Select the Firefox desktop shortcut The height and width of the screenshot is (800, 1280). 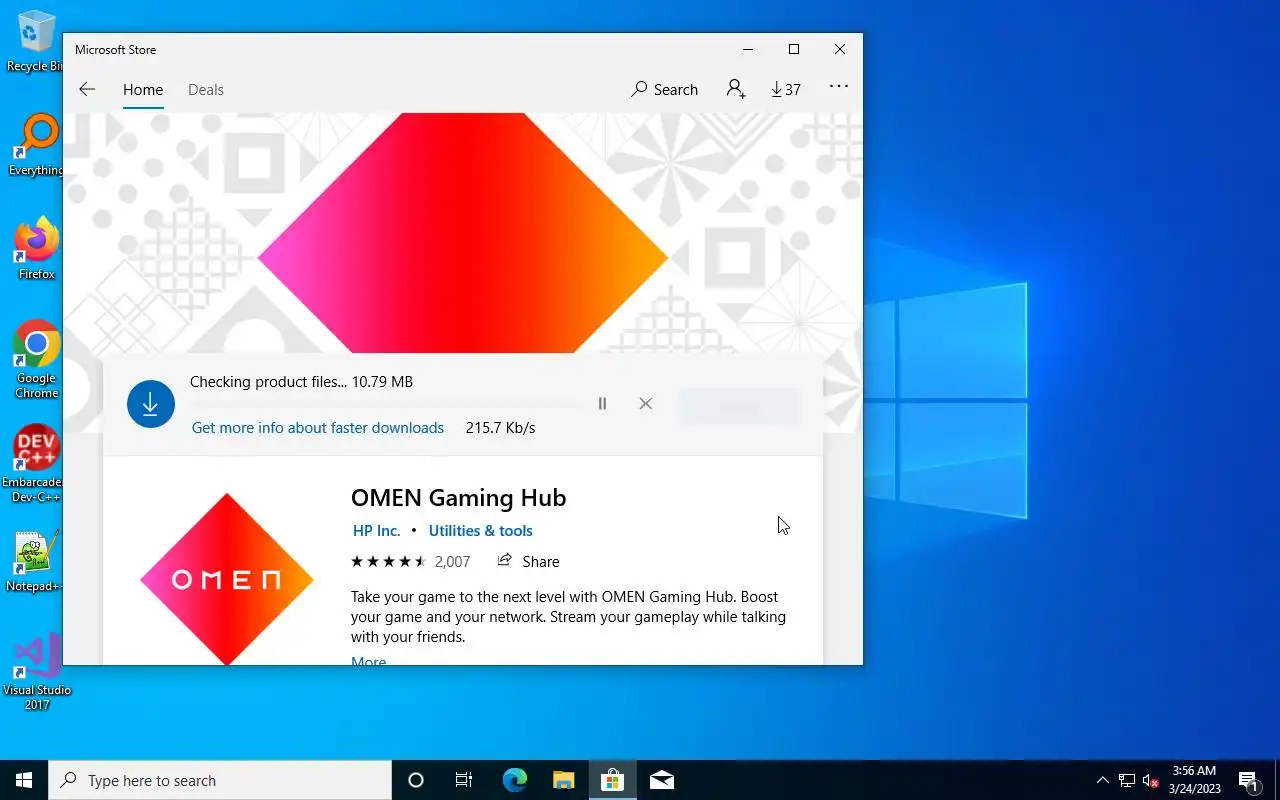(x=36, y=249)
